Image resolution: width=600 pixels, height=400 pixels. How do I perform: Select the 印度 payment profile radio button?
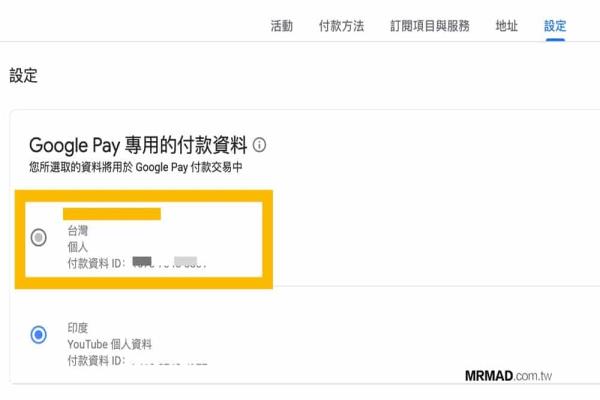click(x=39, y=335)
